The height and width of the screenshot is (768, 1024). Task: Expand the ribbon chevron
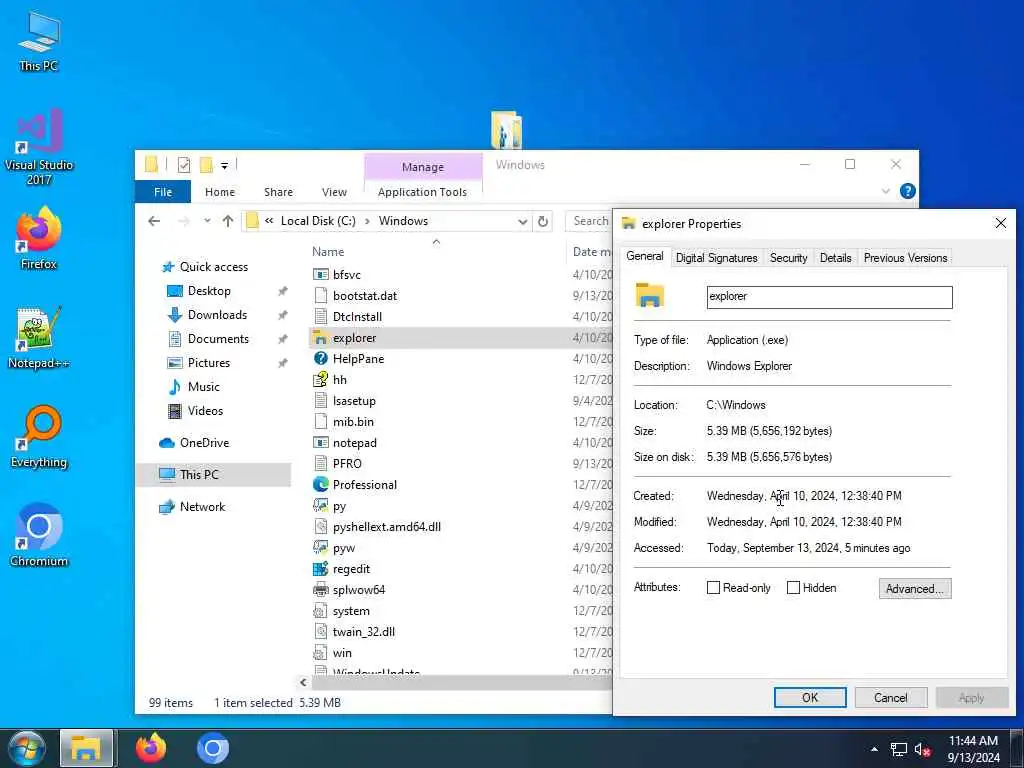[x=886, y=191]
